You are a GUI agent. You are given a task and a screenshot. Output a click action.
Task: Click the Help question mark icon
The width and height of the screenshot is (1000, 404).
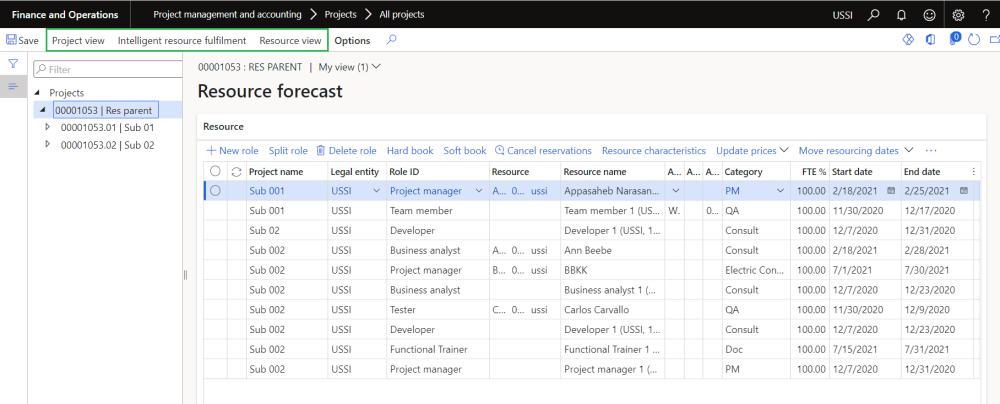984,15
